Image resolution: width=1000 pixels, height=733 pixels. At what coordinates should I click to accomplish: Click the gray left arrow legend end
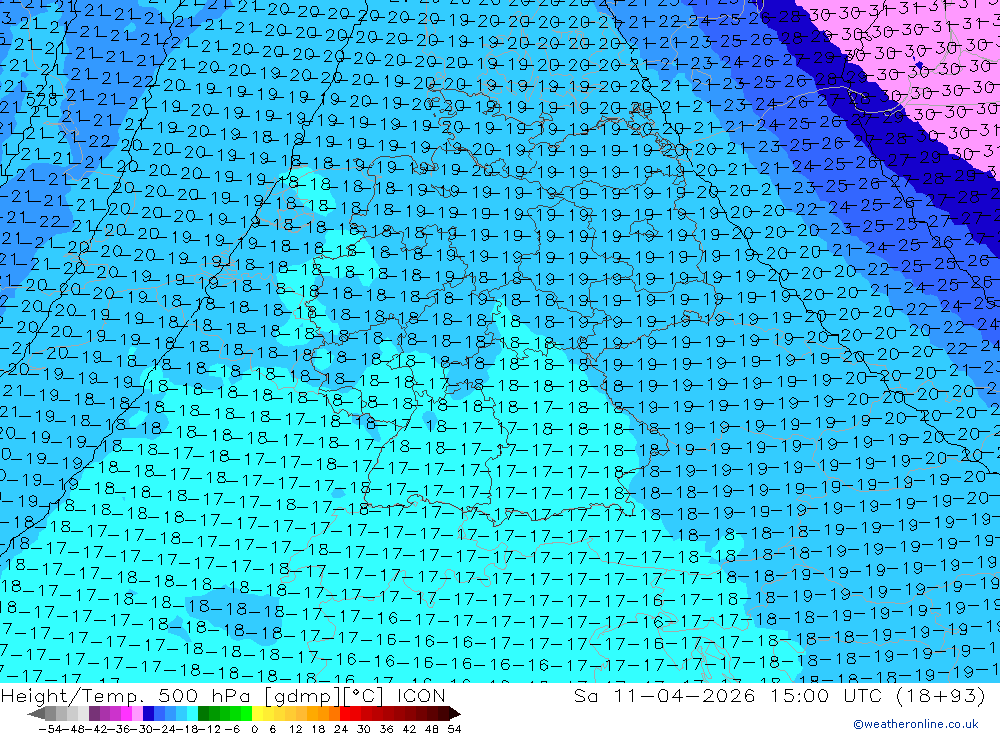click(36, 714)
